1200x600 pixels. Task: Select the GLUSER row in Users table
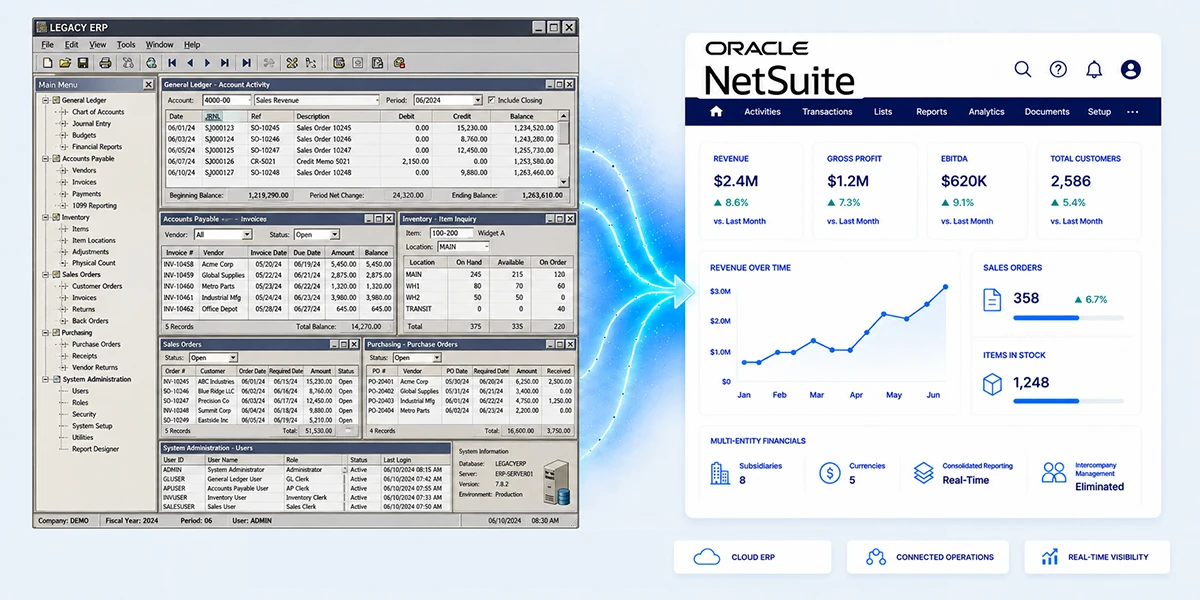[x=305, y=479]
